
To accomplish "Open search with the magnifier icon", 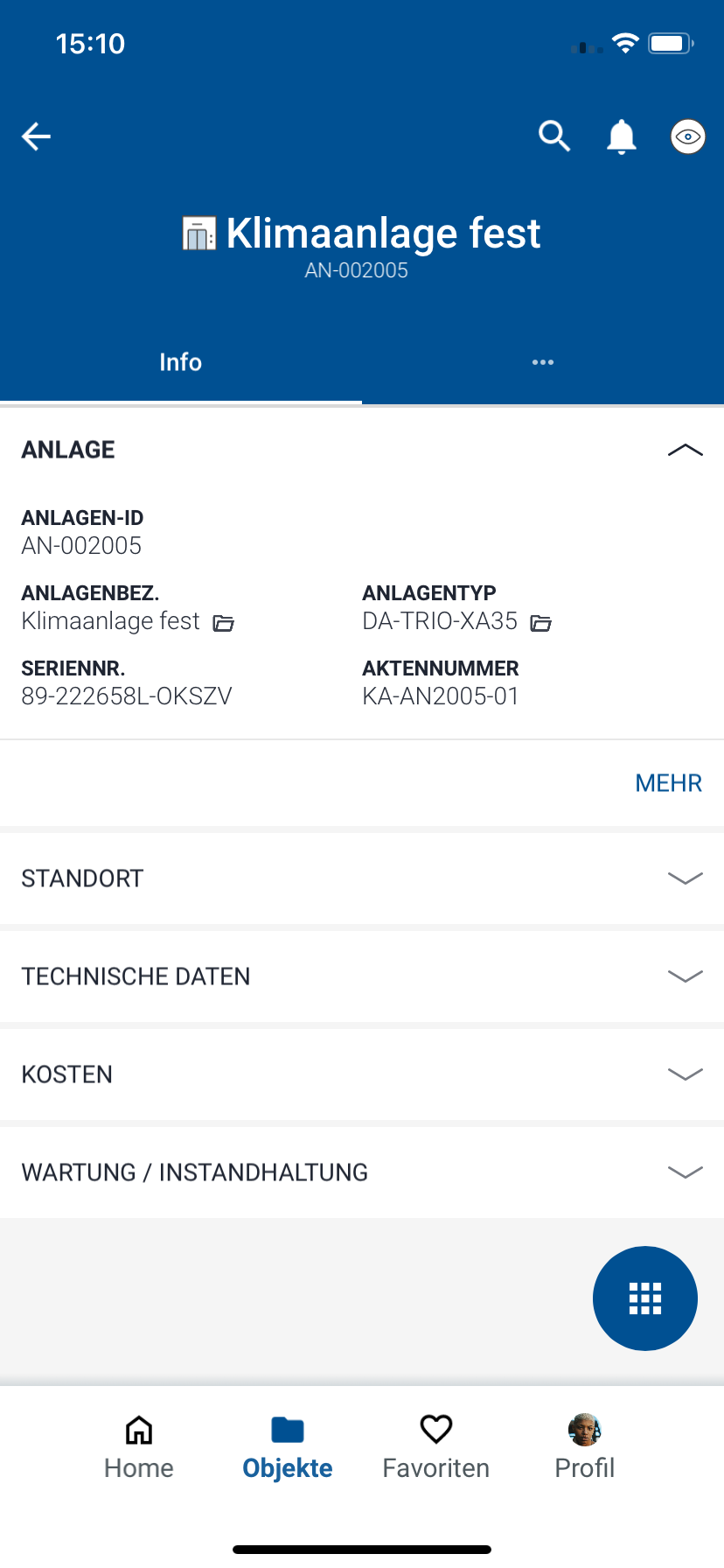I will coord(554,136).
